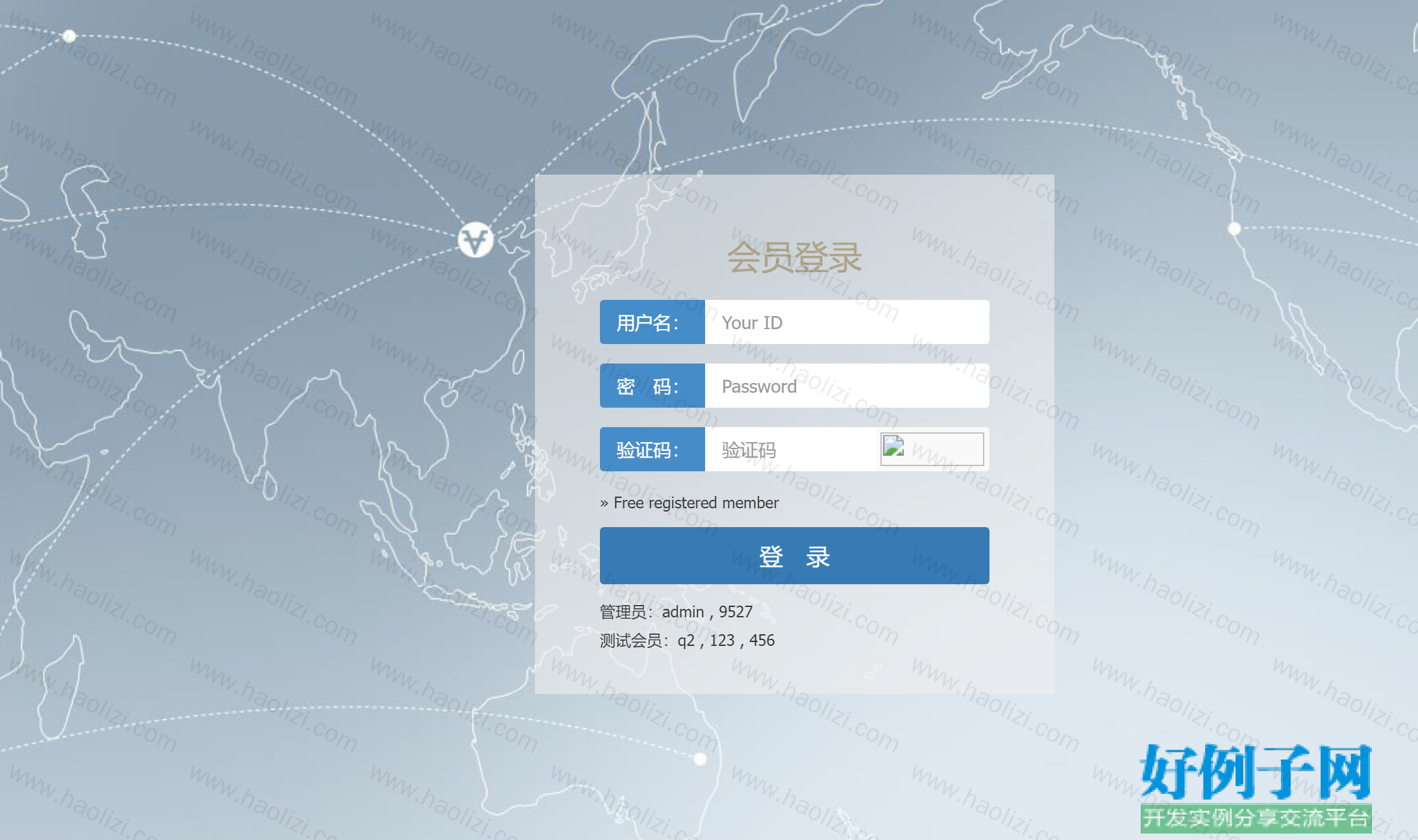
Task: Click the 密 码 label
Action: click(653, 386)
